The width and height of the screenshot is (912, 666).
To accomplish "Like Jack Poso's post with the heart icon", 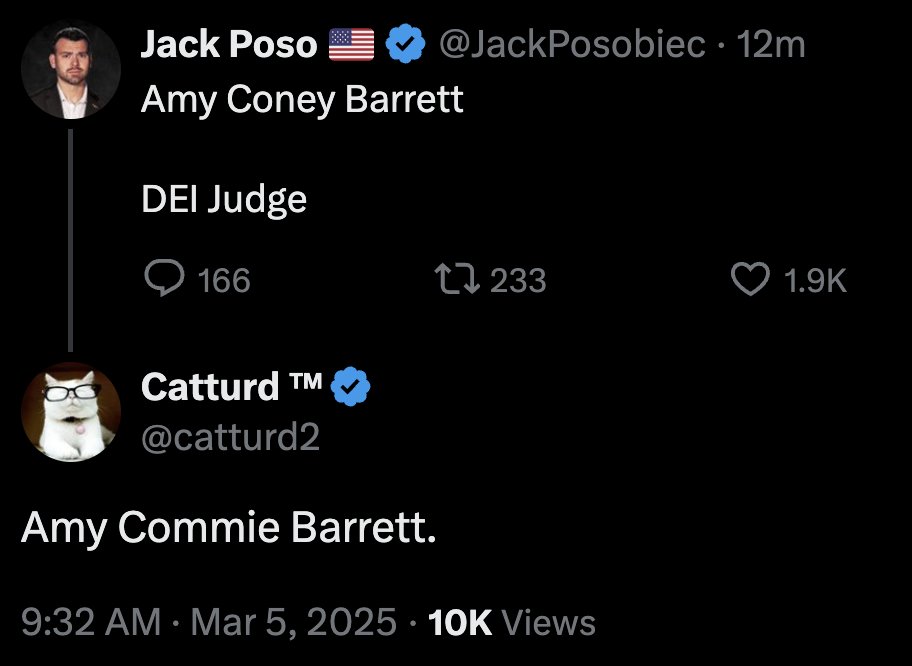I will click(751, 279).
